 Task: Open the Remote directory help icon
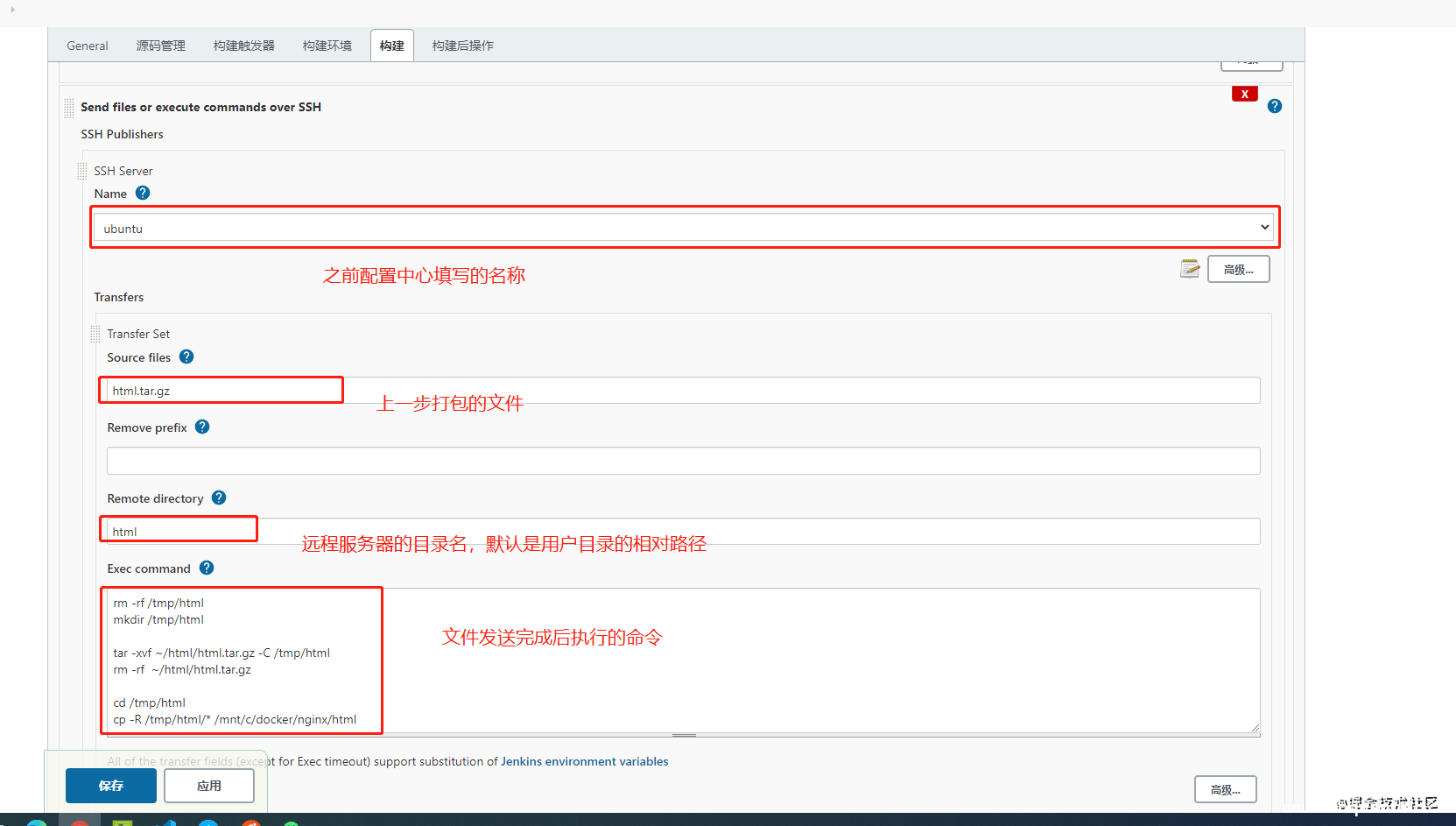point(218,498)
